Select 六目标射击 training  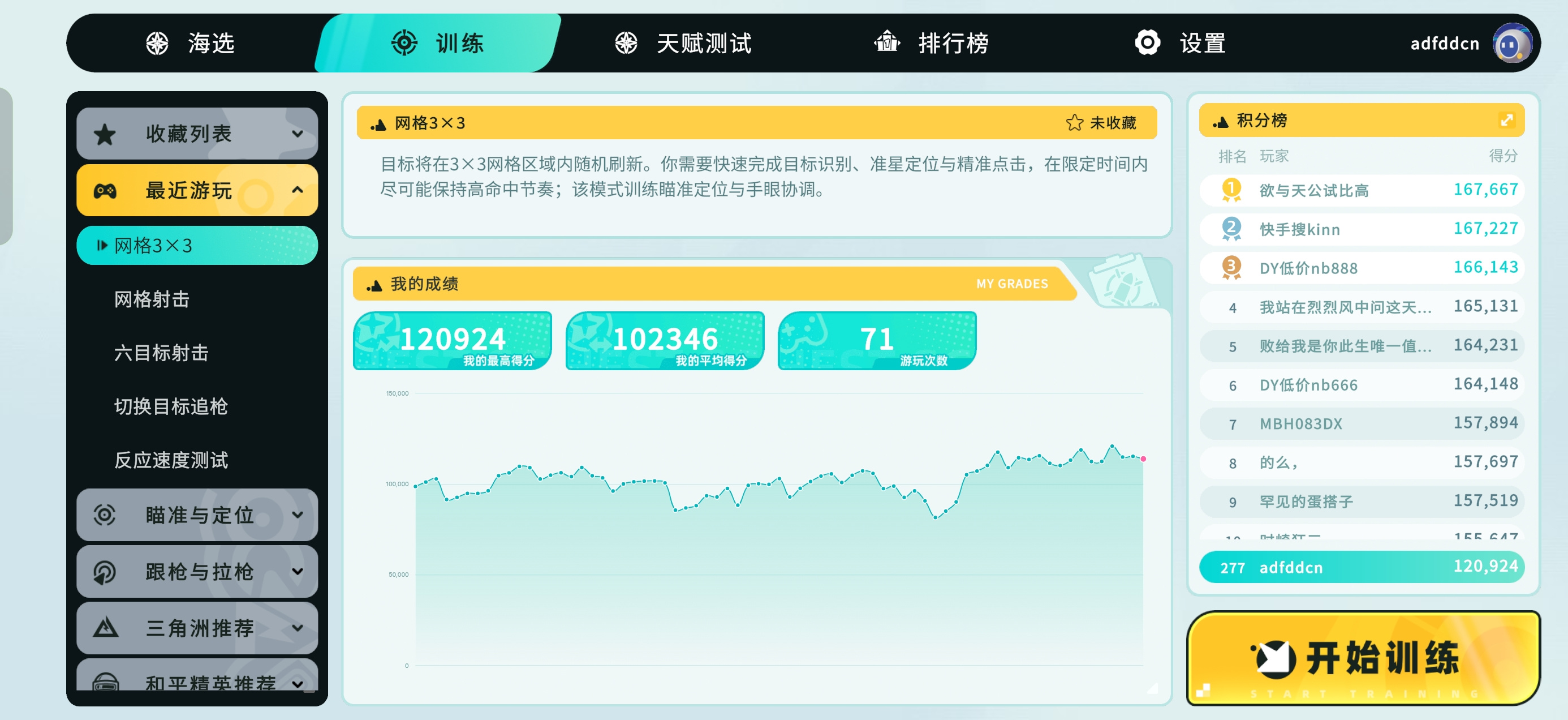pos(161,353)
